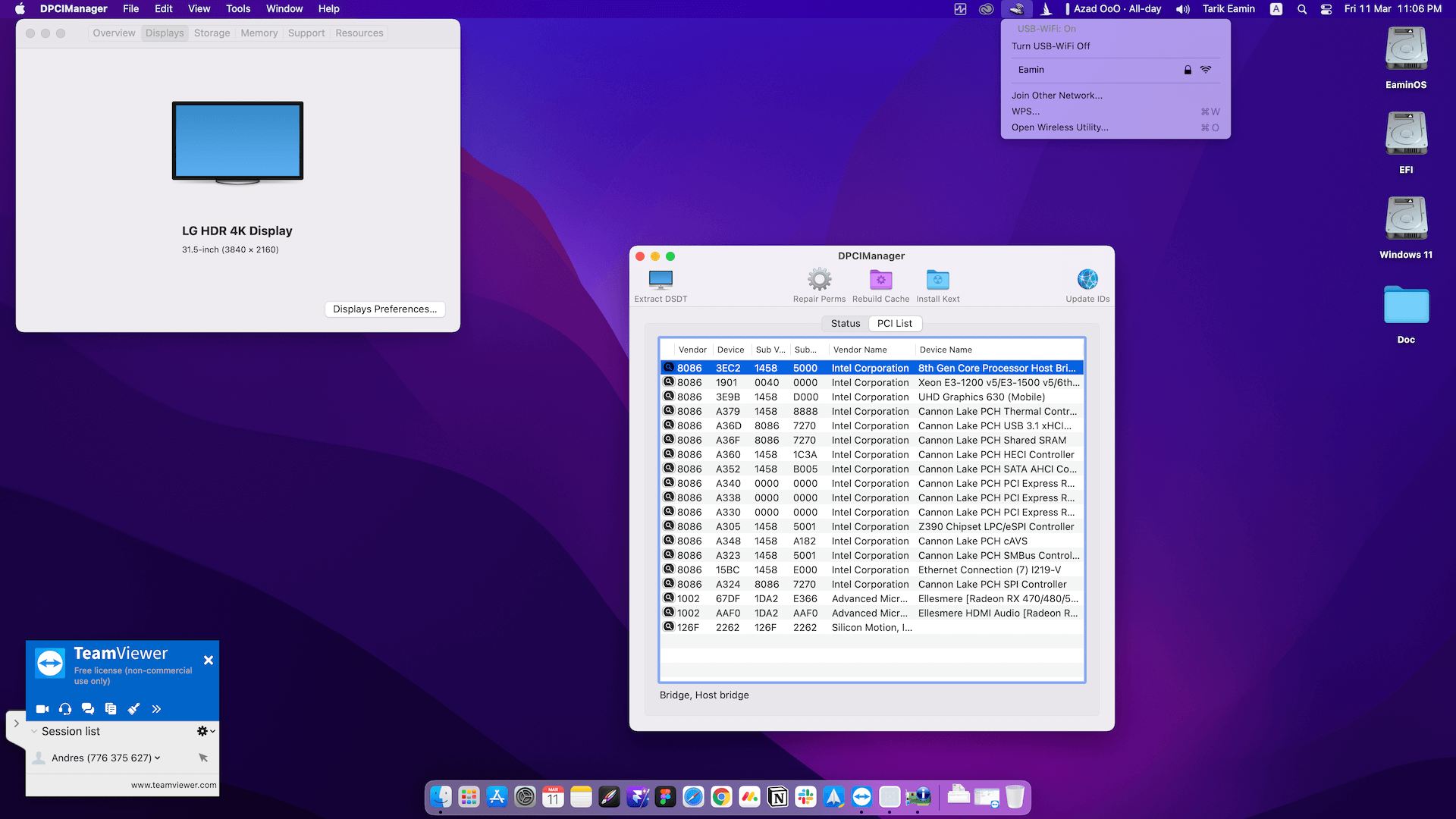Open TeamViewer from the Dock
The image size is (1456, 819).
(x=861, y=797)
